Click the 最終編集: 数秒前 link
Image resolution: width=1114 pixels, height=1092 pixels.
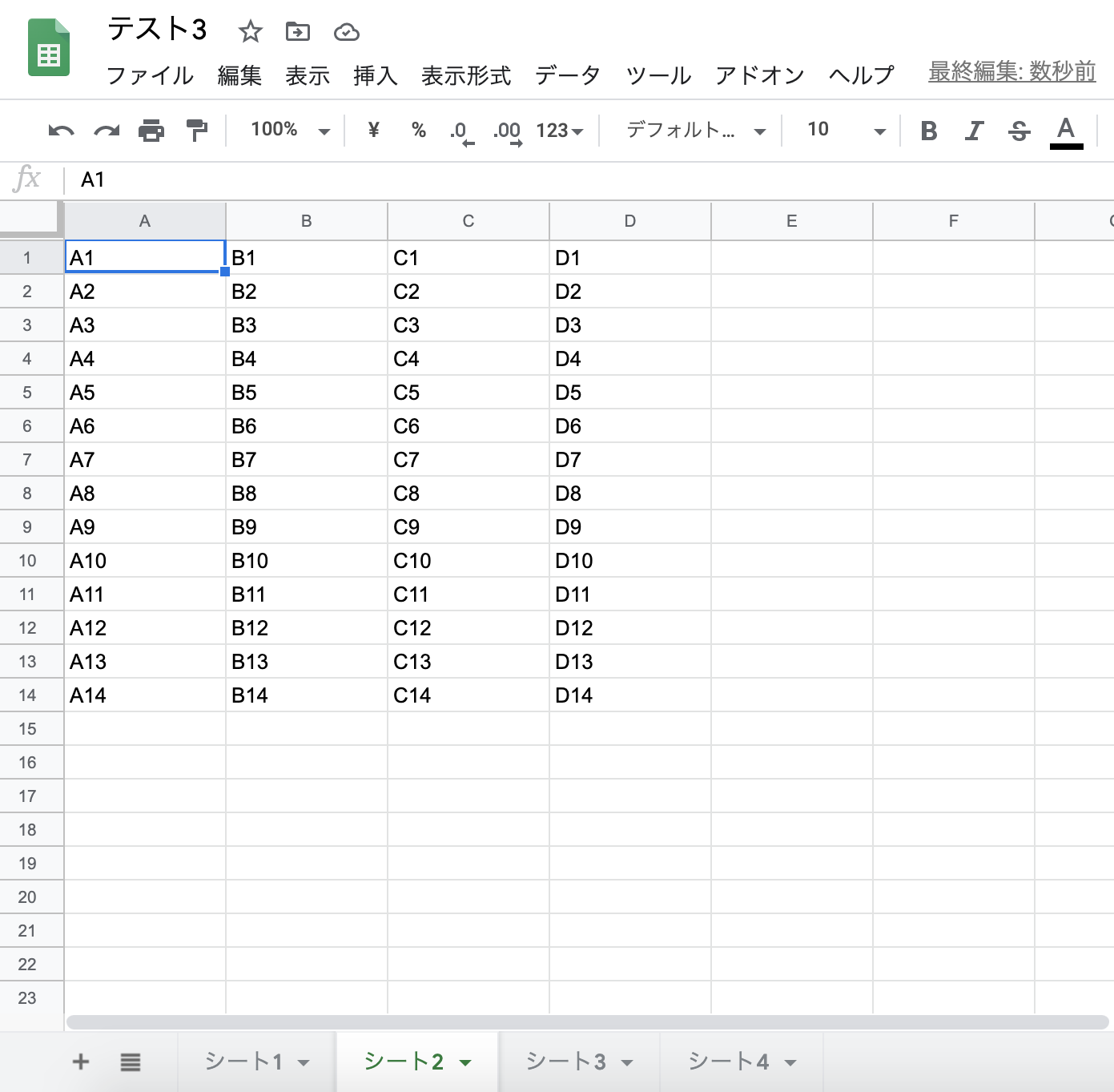click(1011, 72)
